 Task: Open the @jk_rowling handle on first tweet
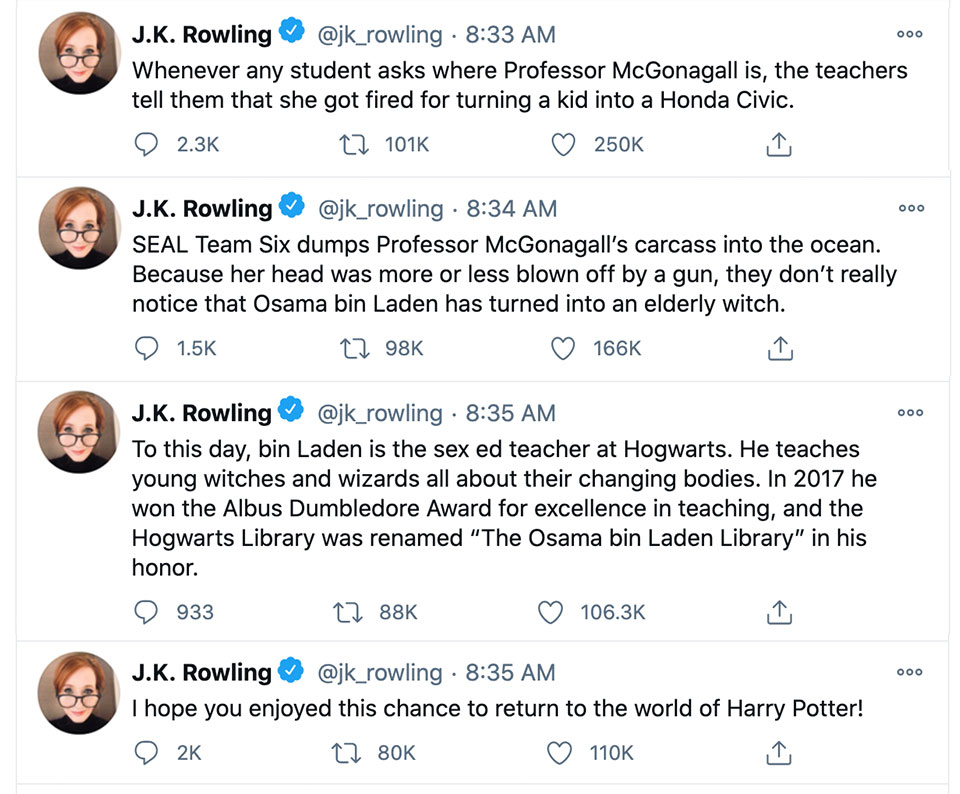pos(379,34)
